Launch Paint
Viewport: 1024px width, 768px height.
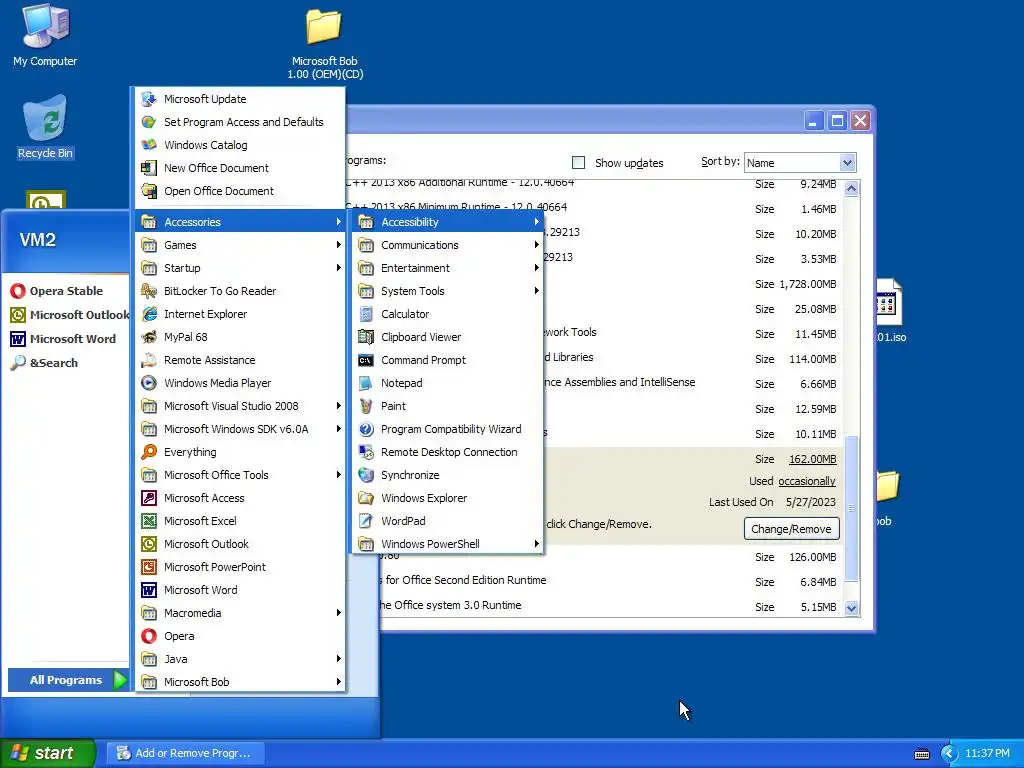pos(448,406)
